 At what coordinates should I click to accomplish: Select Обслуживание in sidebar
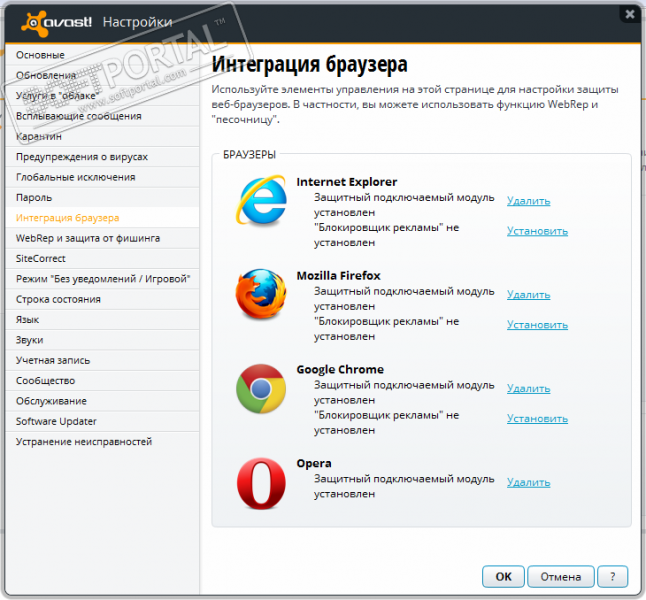coord(102,401)
